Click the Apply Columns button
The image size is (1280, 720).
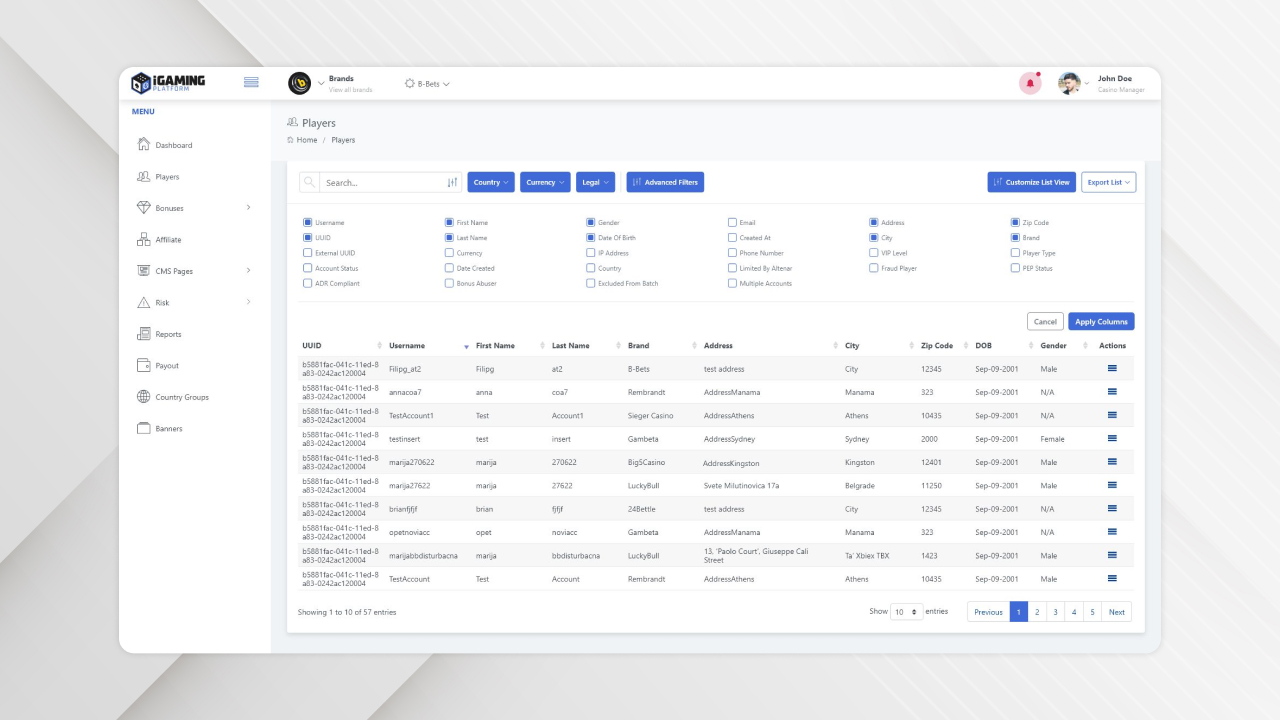point(1101,321)
